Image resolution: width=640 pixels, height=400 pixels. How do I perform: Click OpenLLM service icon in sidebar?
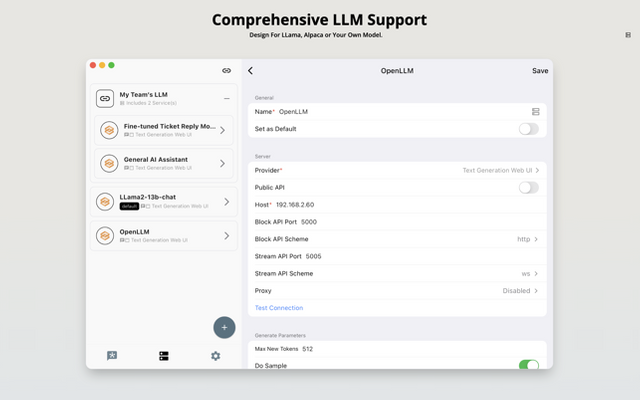point(105,236)
